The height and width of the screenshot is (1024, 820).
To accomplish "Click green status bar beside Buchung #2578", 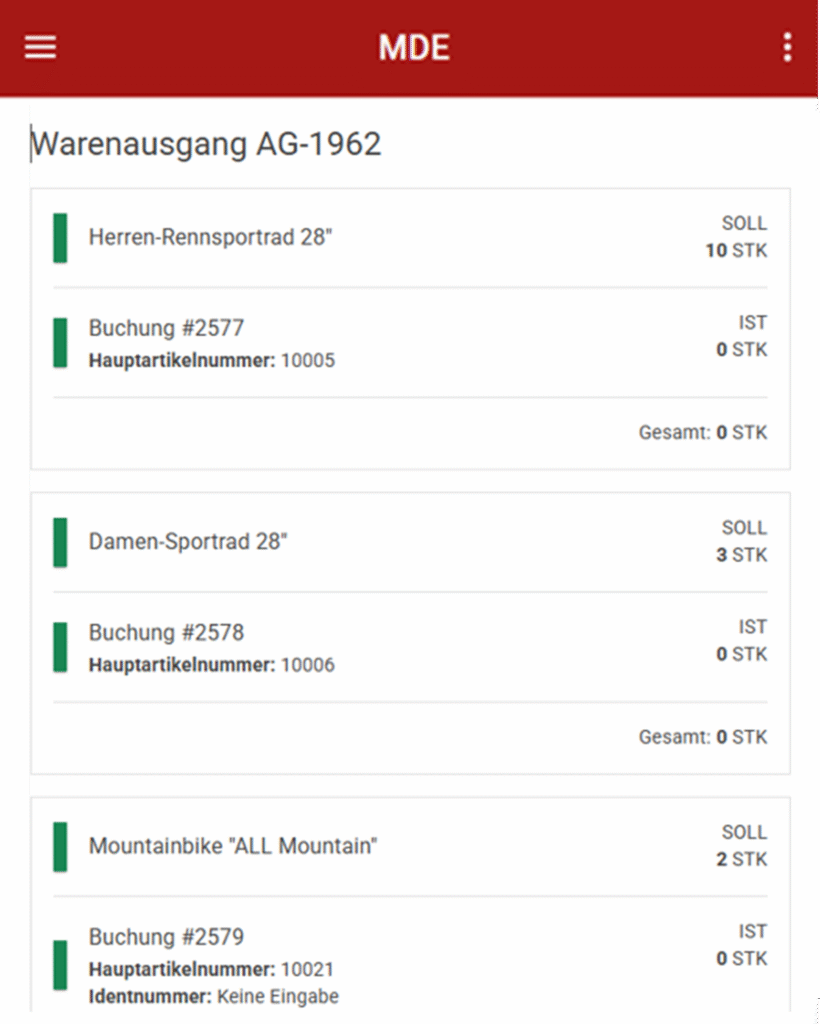I will 60,647.
